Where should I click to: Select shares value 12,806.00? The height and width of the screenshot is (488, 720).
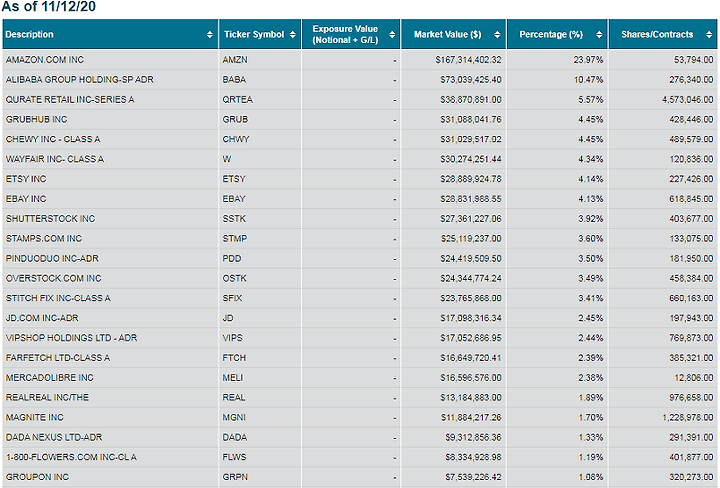693,378
